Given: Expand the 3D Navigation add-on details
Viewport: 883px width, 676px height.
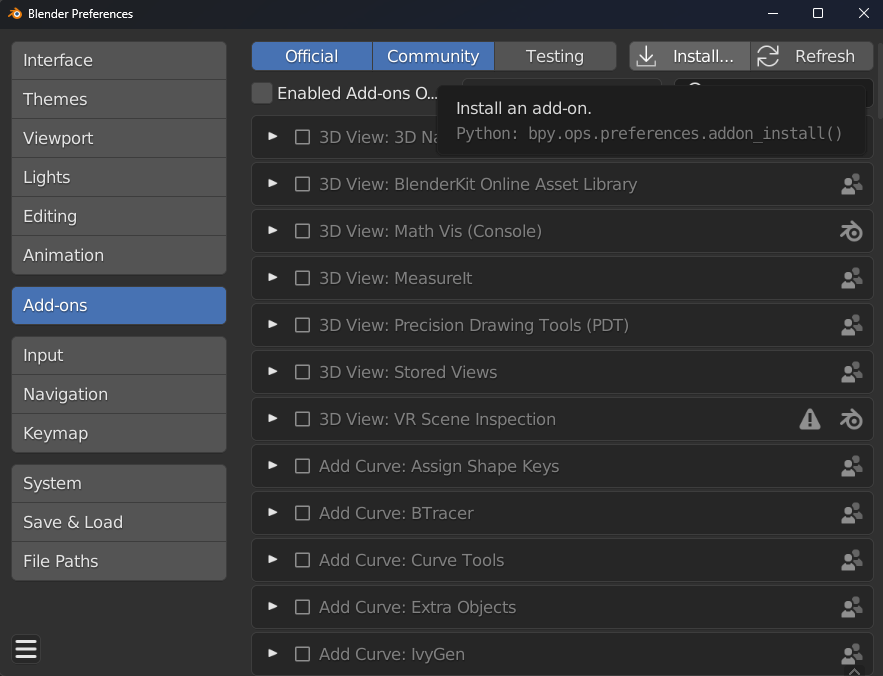Looking at the screenshot, I should [273, 136].
